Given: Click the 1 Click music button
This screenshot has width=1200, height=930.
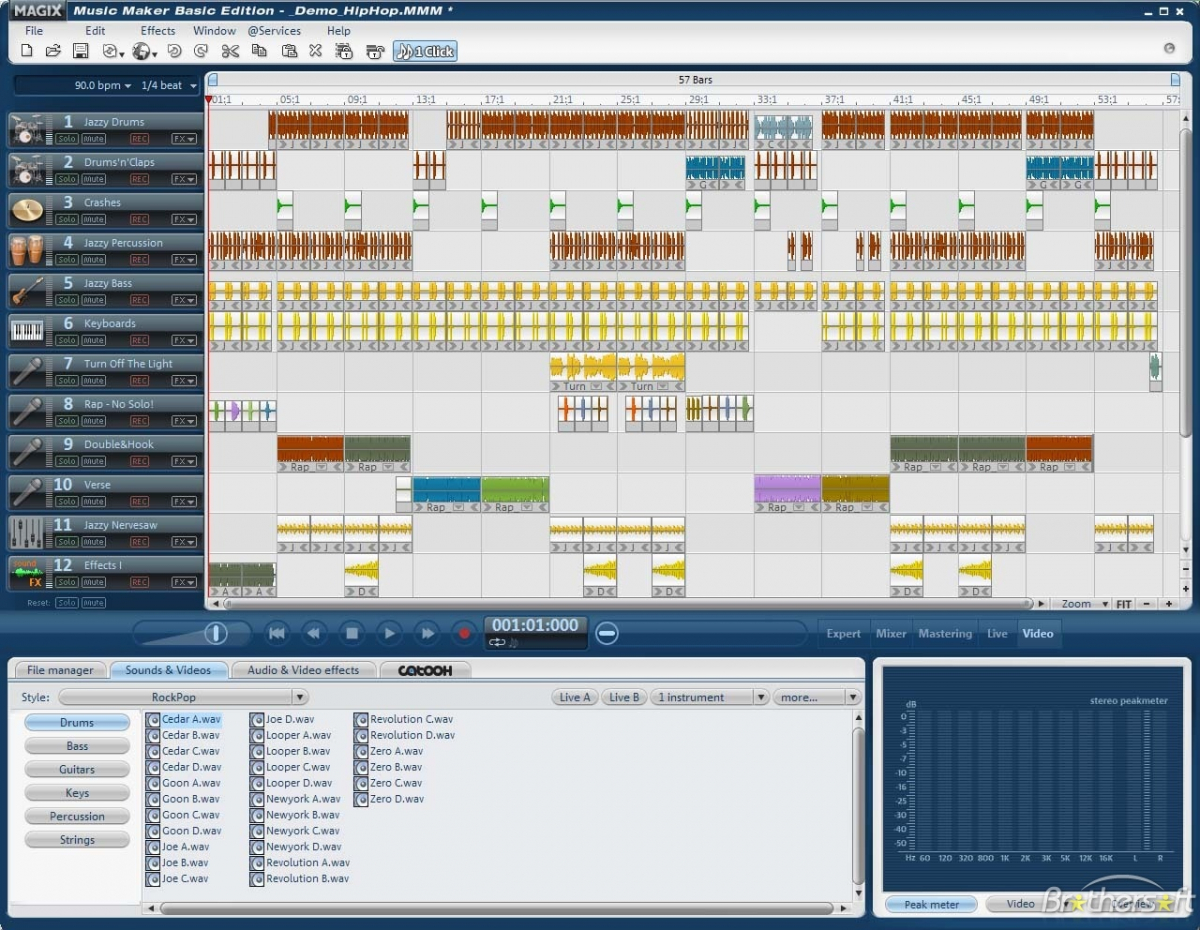Looking at the screenshot, I should click(425, 51).
